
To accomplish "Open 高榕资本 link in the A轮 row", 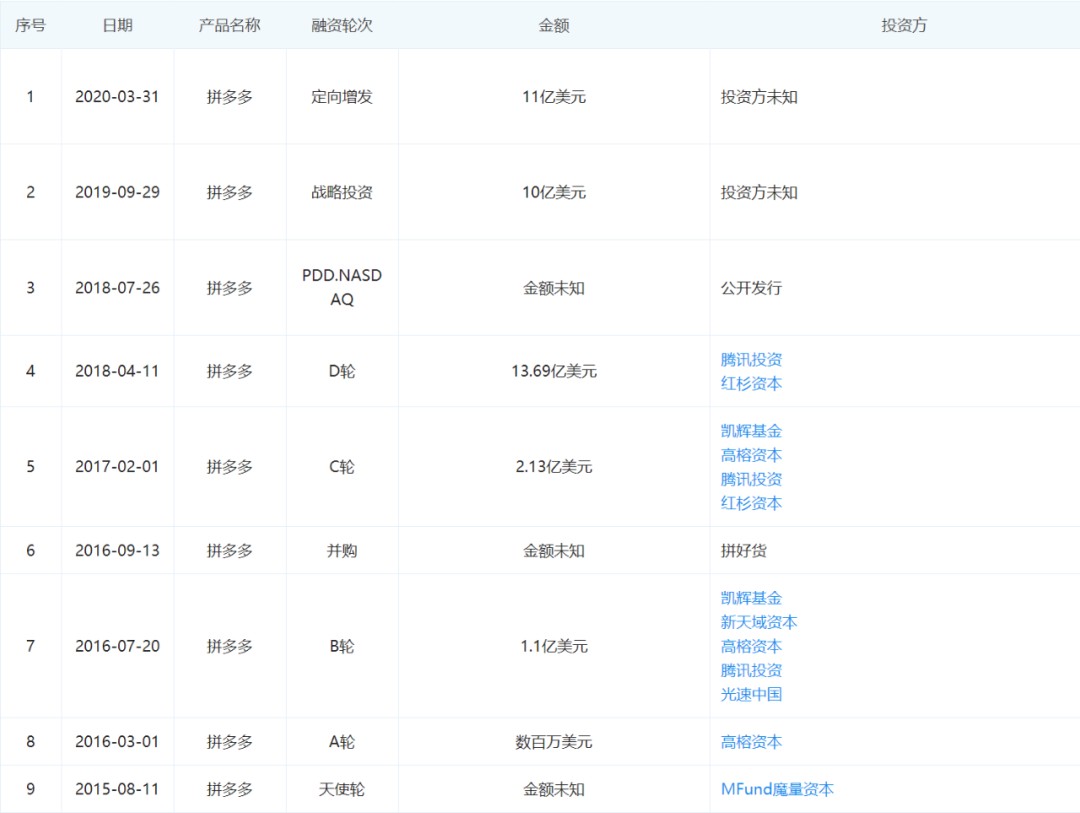I will (751, 742).
